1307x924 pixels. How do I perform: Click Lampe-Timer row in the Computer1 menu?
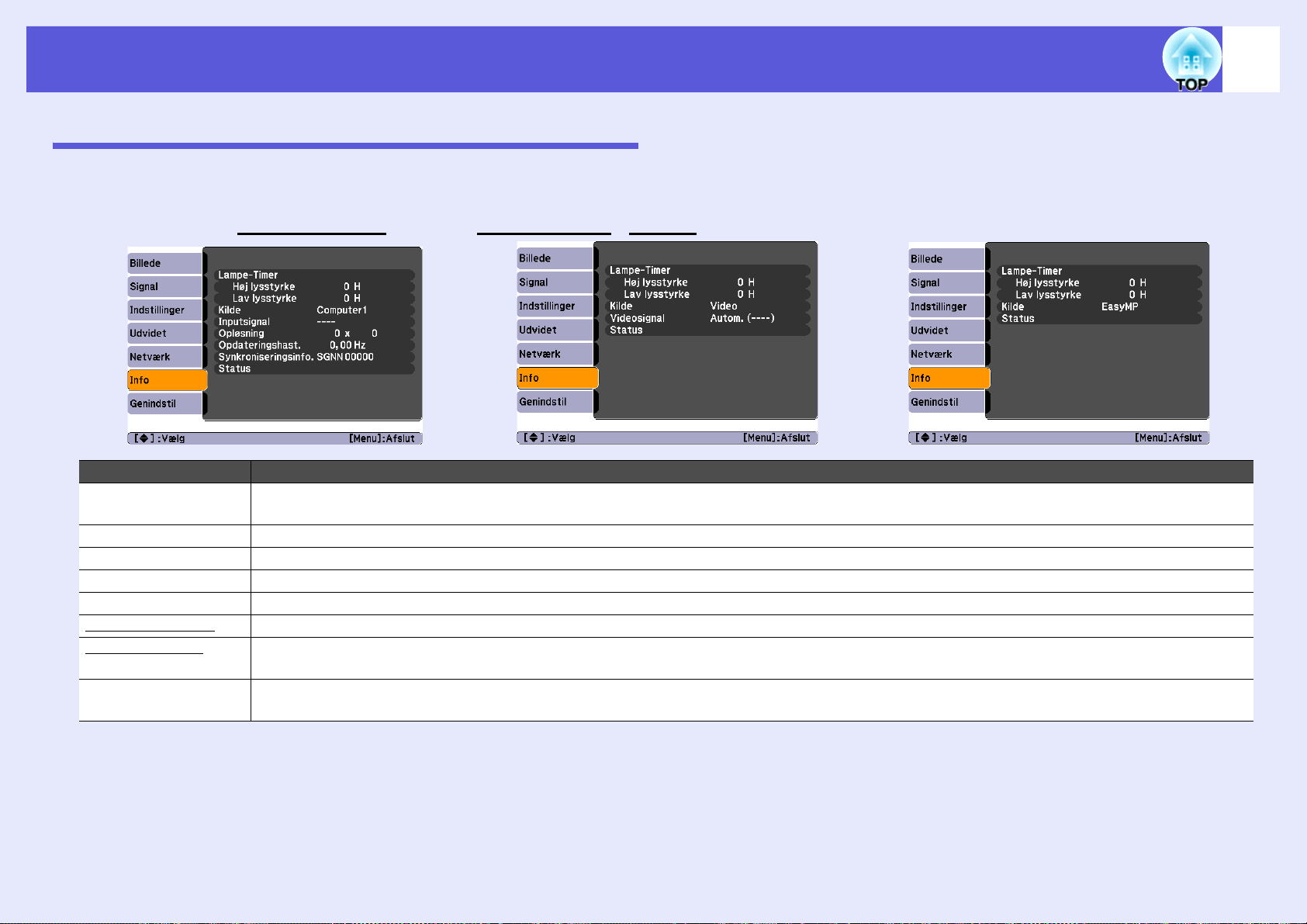pyautogui.click(x=314, y=275)
